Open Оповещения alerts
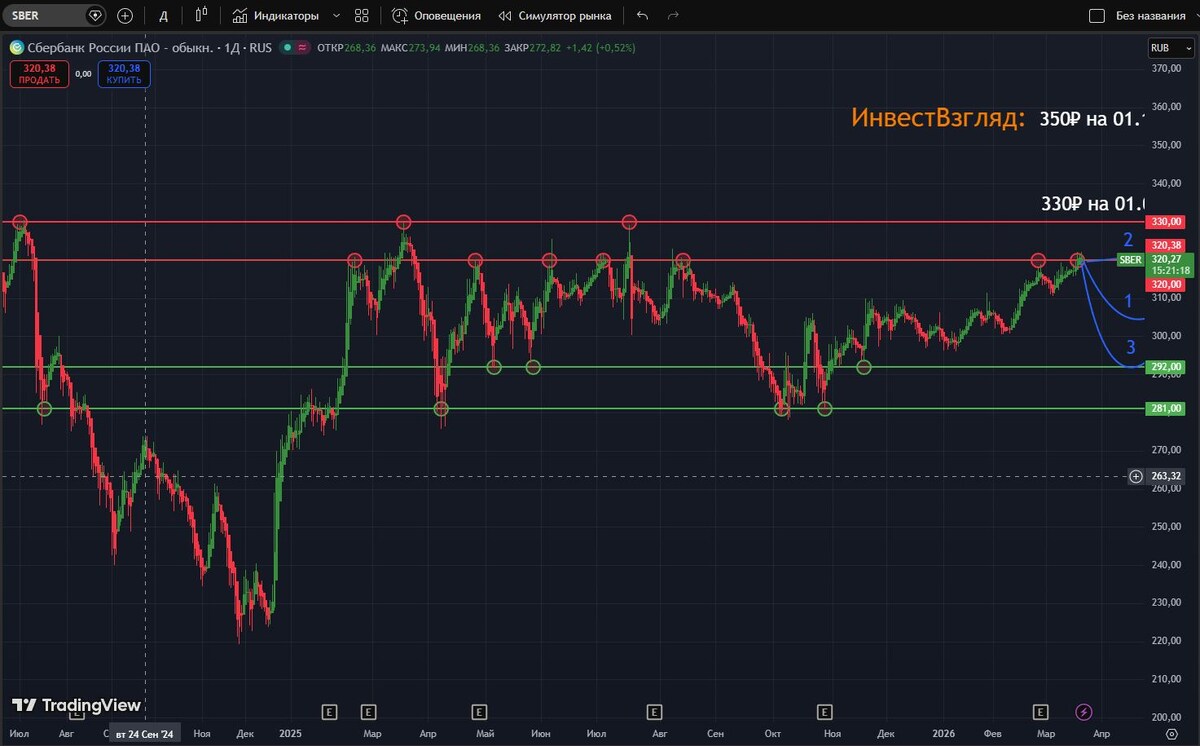1200x746 pixels. tap(436, 16)
